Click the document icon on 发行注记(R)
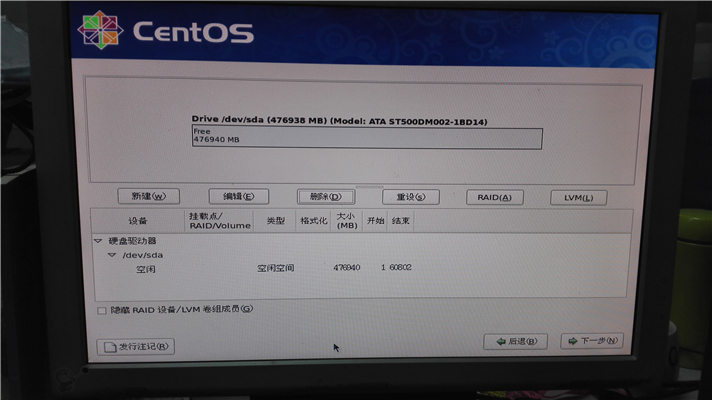712x400 pixels. point(110,347)
